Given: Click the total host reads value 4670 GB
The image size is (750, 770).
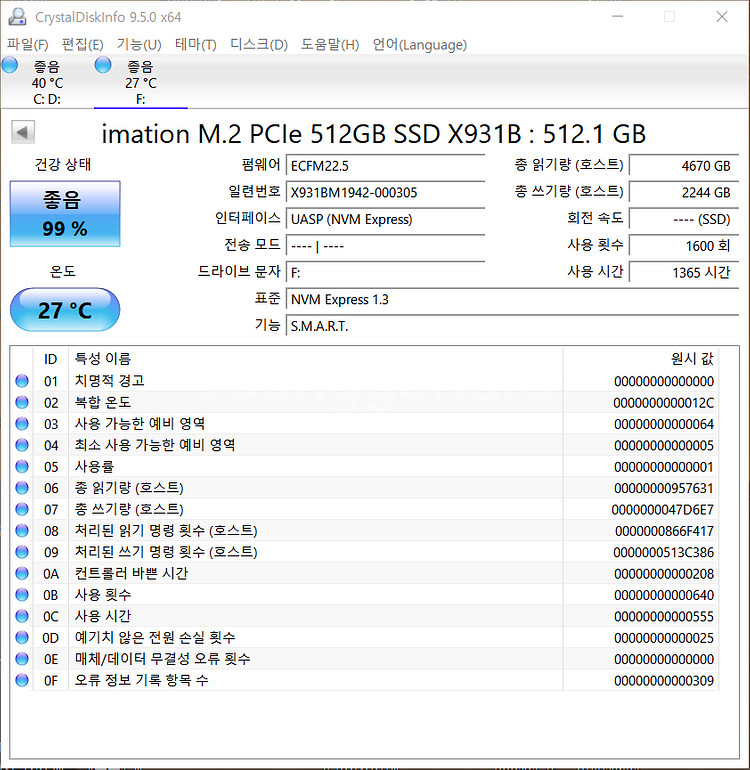Looking at the screenshot, I should (684, 166).
